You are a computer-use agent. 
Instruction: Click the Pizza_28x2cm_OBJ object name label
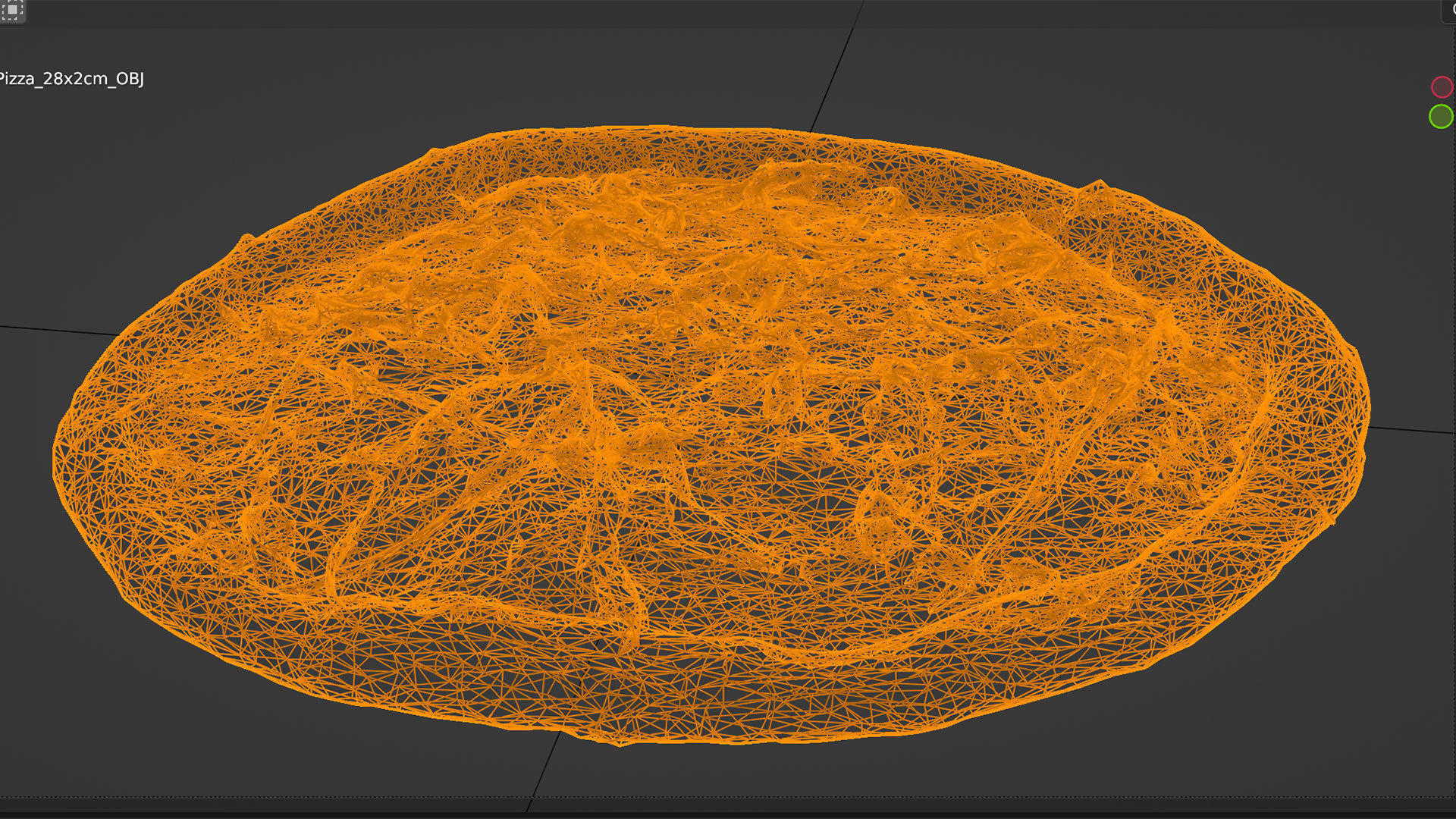[x=72, y=79]
